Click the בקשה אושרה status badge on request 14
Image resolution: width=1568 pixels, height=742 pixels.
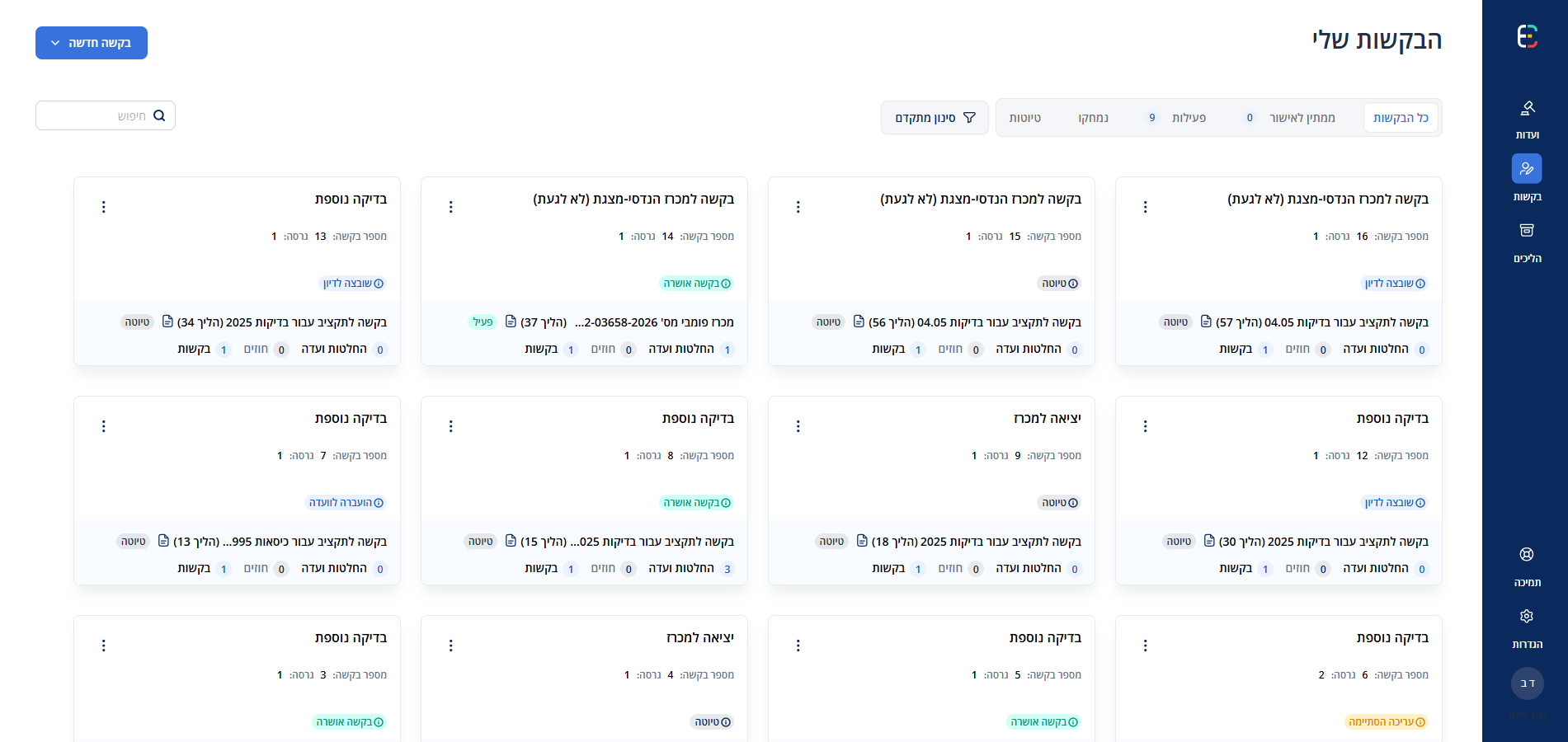(697, 284)
